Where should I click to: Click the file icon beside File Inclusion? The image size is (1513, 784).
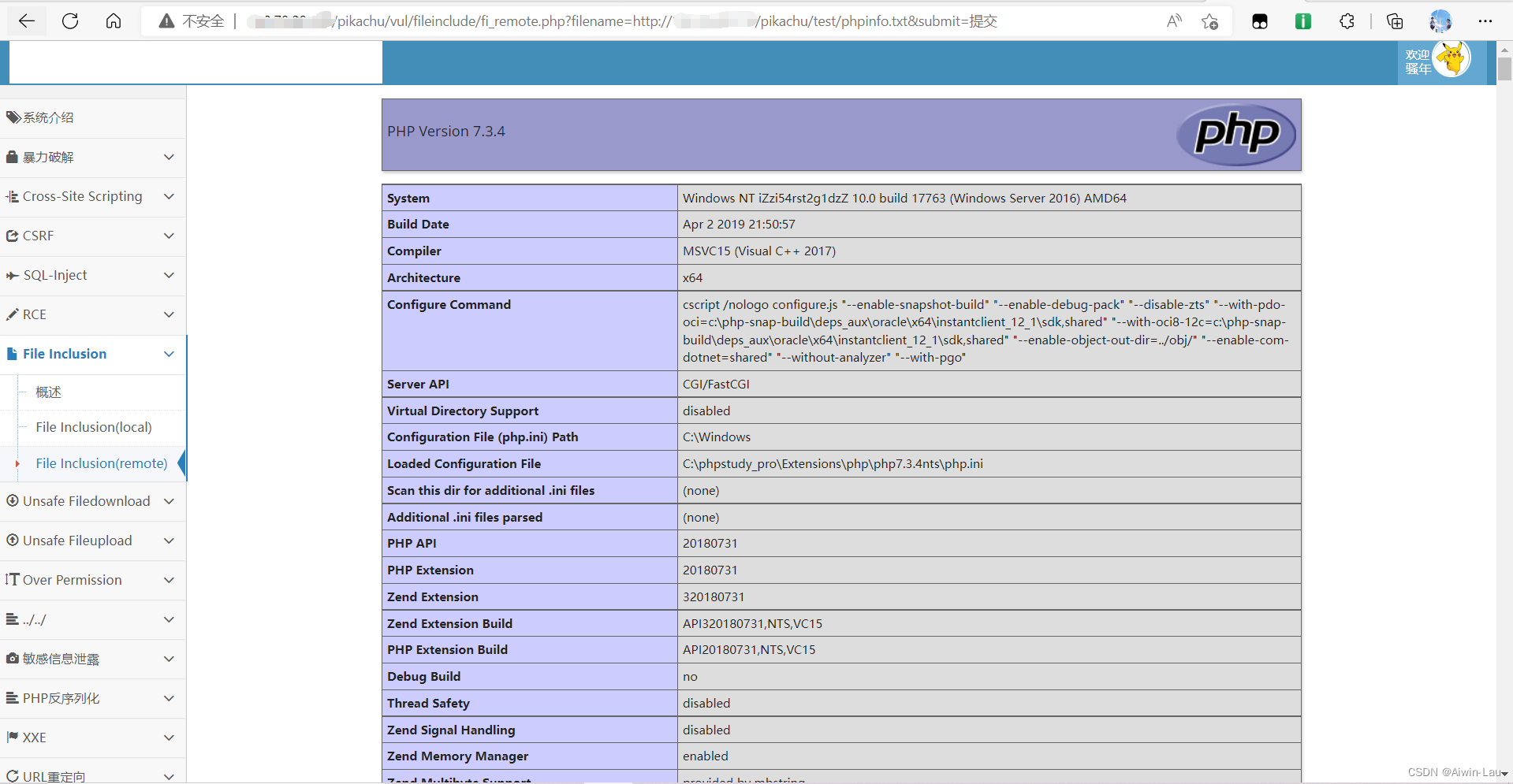pyautogui.click(x=12, y=354)
